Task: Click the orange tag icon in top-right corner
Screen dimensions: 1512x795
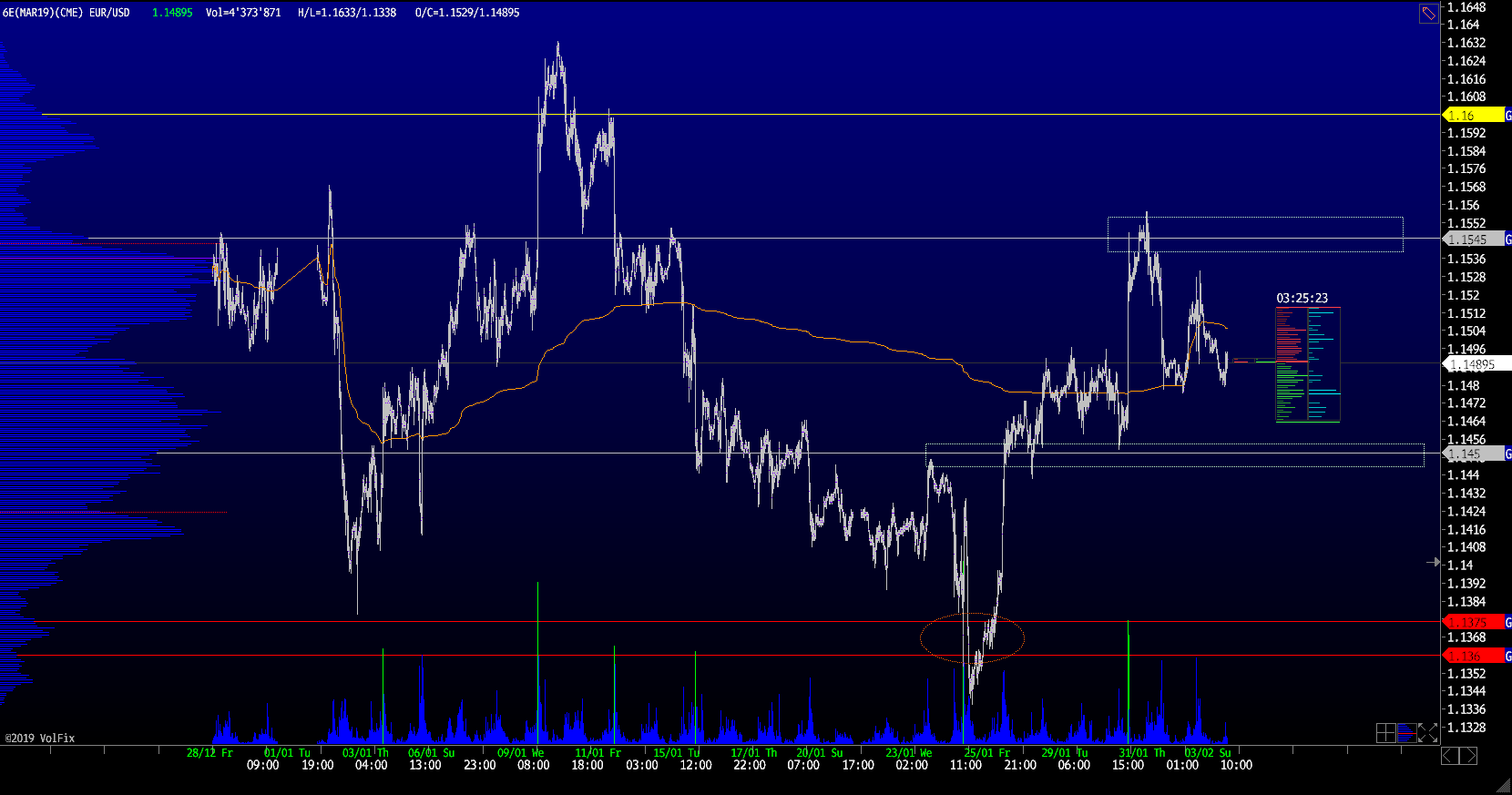Action: pyautogui.click(x=1428, y=14)
